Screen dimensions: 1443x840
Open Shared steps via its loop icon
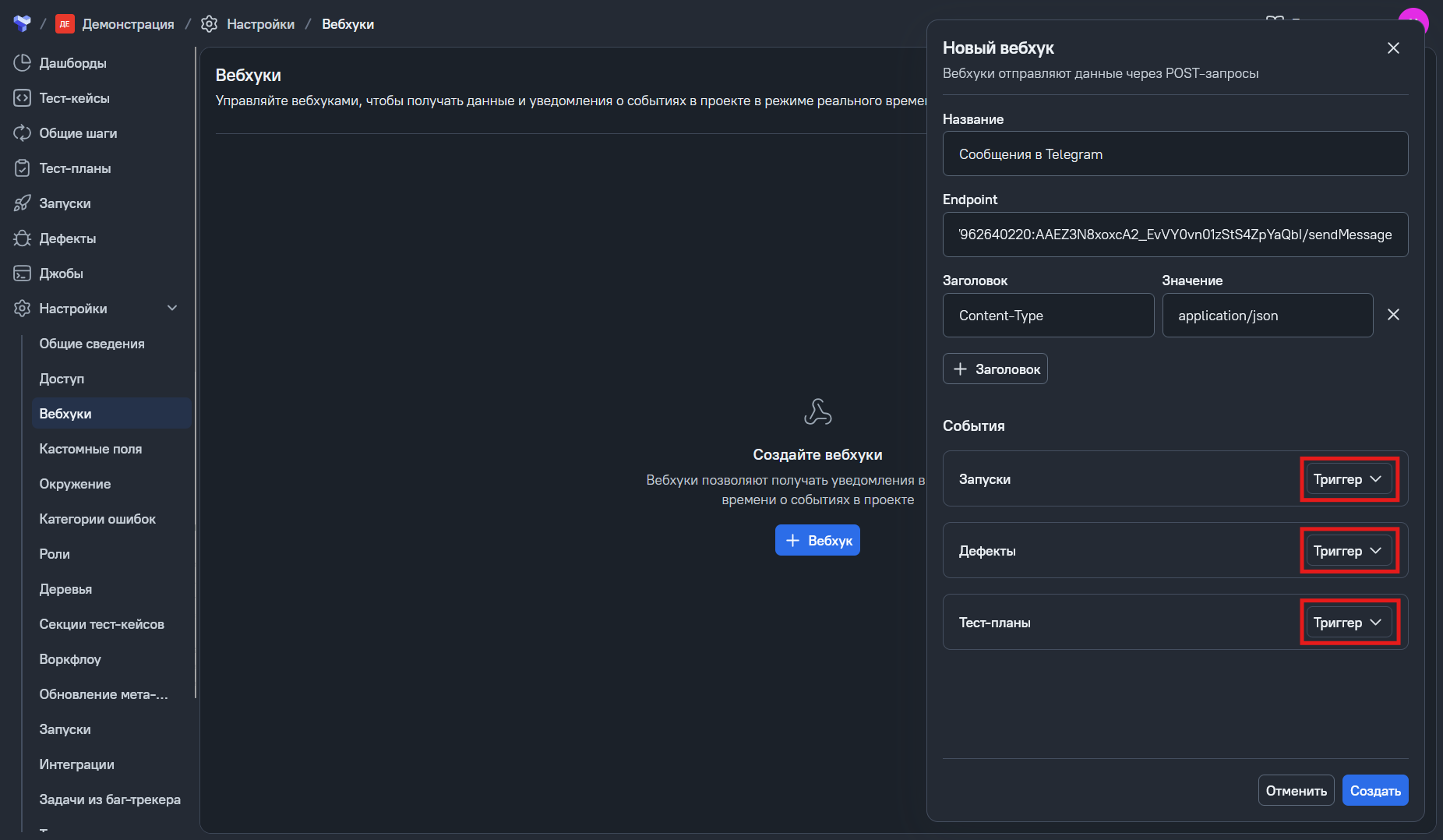(x=22, y=133)
